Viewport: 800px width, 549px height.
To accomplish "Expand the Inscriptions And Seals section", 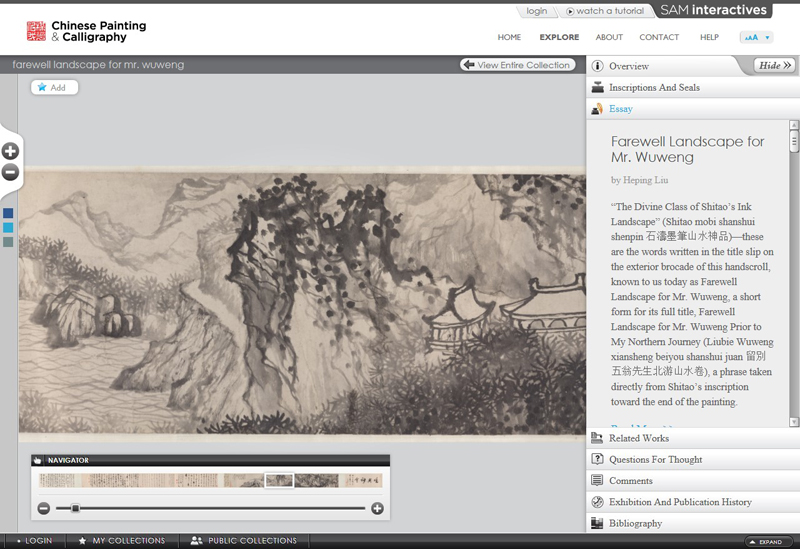I will 693,87.
